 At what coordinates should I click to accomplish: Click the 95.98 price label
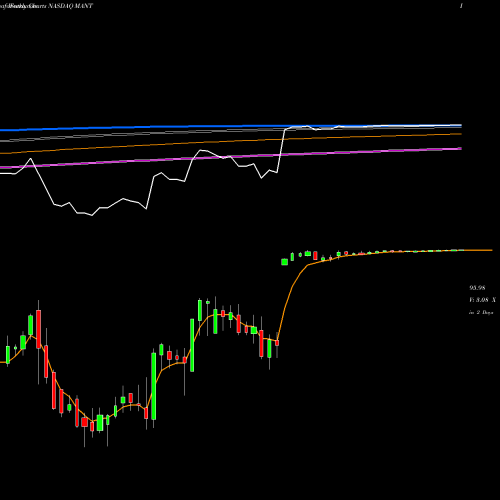click(477, 288)
